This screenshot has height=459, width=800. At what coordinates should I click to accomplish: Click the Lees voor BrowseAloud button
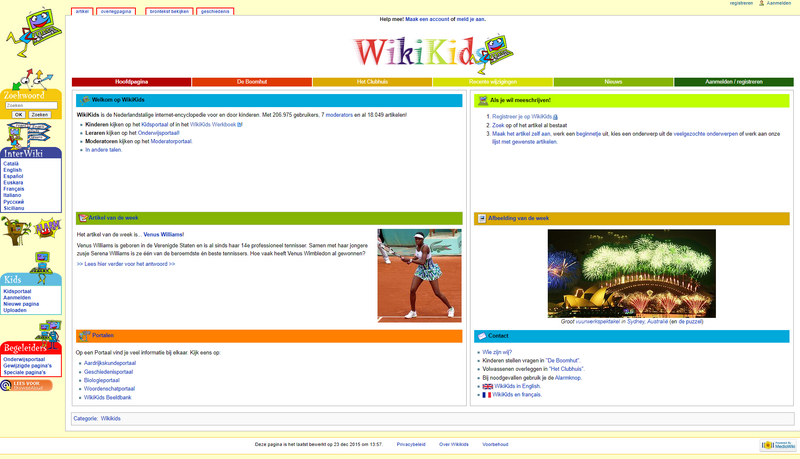click(x=27, y=386)
